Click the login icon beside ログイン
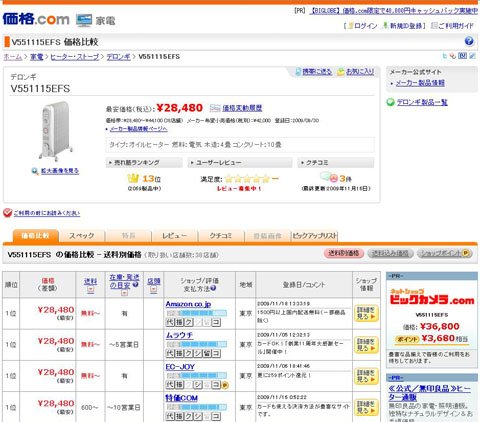This screenshot has width=480, height=422. pyautogui.click(x=350, y=26)
